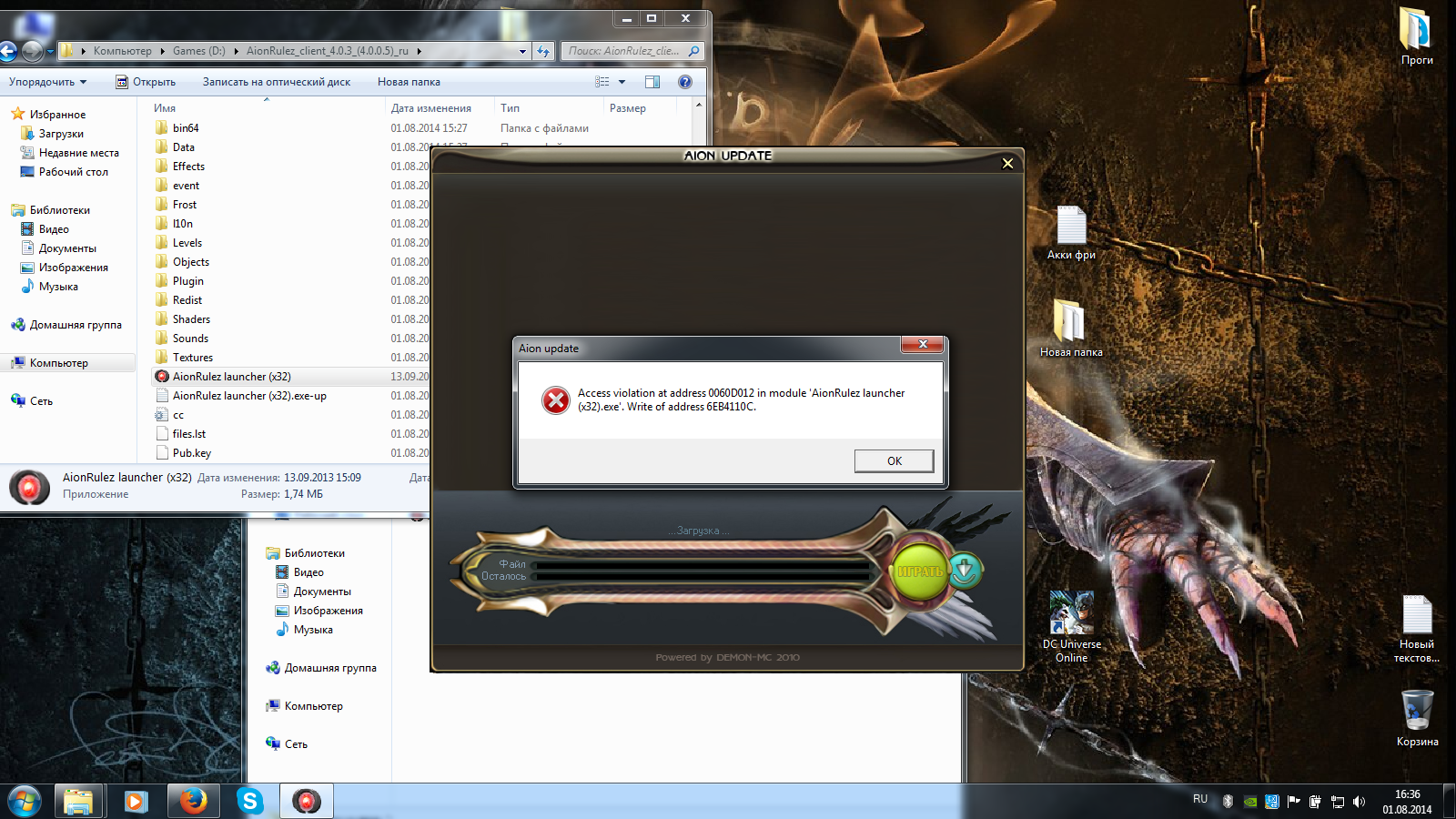Select Компьютер in the address breadcrumb

[123, 51]
